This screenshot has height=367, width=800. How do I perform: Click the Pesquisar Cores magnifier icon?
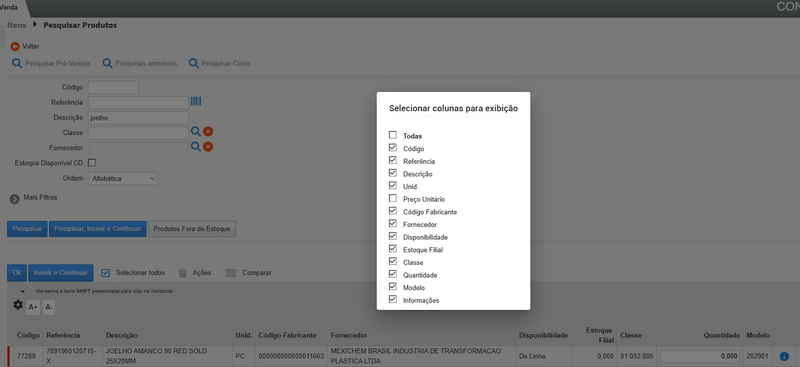[193, 63]
